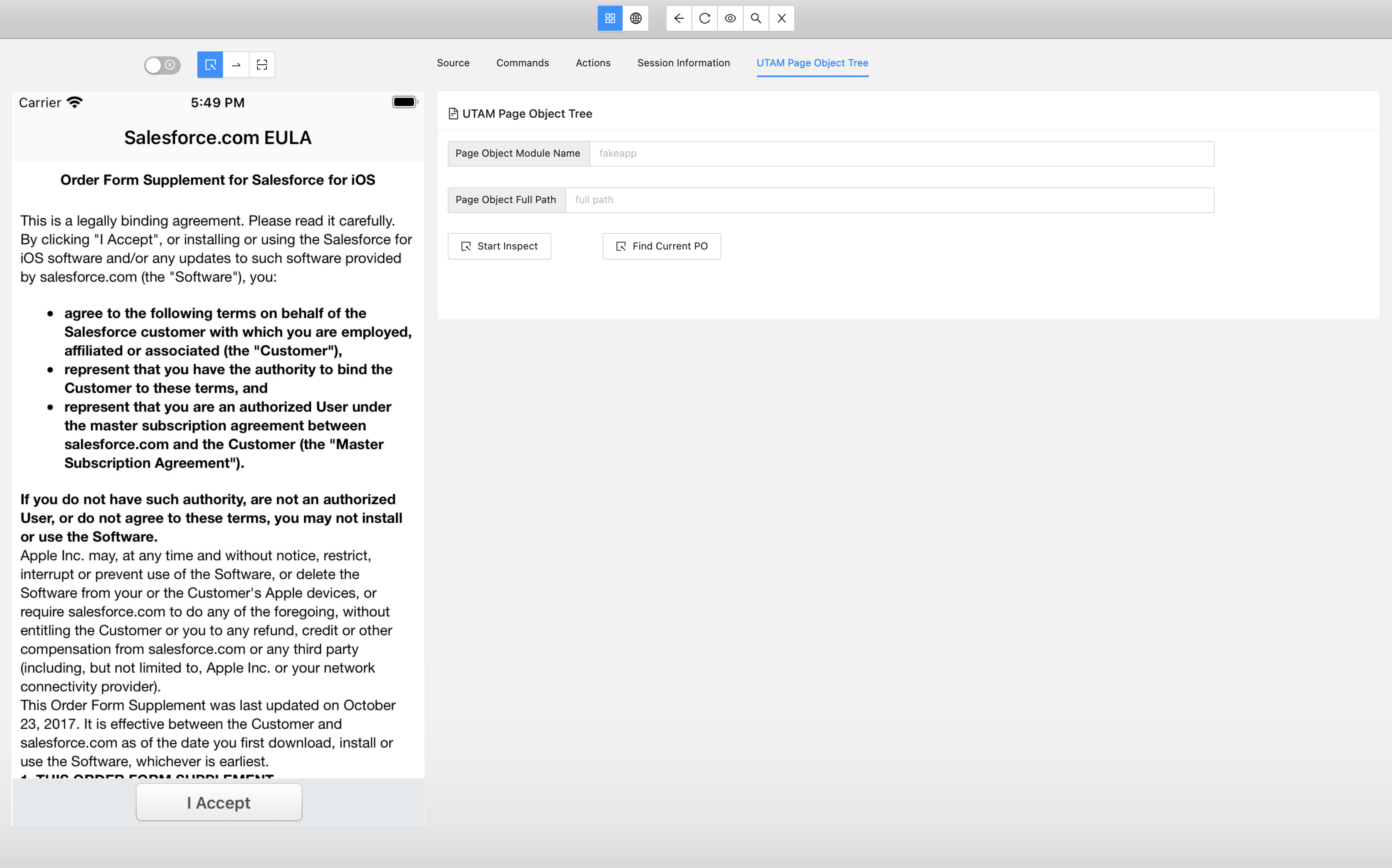Tap I Accept on the EULA screenshot
The width and height of the screenshot is (1392, 868).
point(218,802)
